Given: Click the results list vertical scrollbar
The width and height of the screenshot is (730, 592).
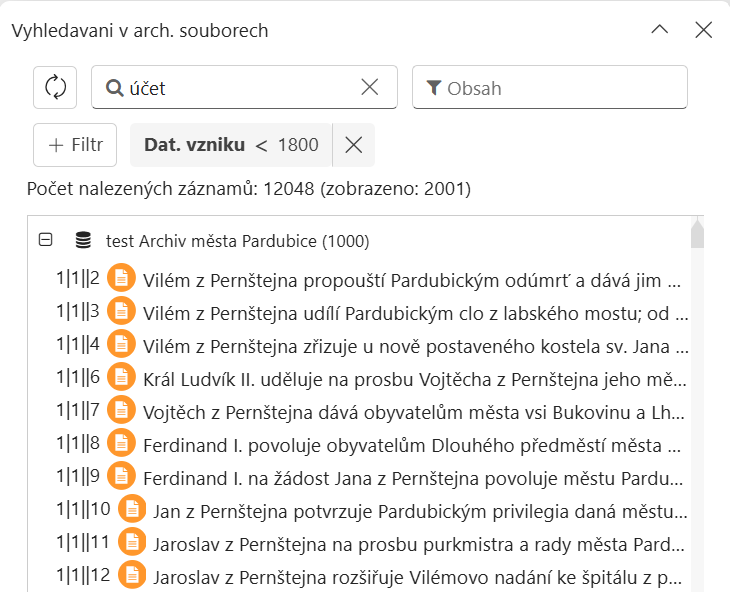Looking at the screenshot, I should point(697,400).
